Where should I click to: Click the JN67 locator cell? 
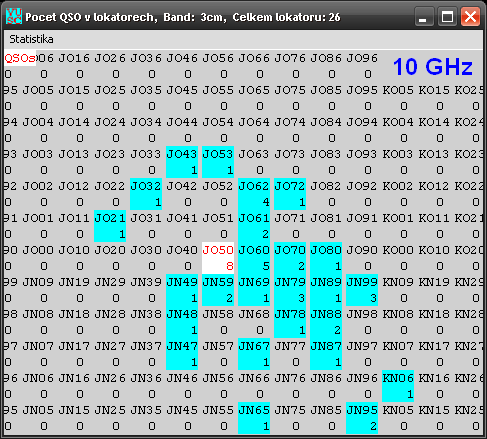254,354
